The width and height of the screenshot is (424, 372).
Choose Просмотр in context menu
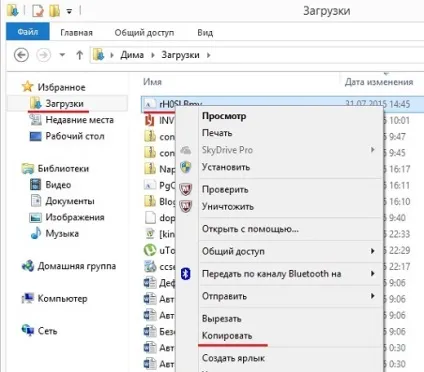tap(224, 116)
